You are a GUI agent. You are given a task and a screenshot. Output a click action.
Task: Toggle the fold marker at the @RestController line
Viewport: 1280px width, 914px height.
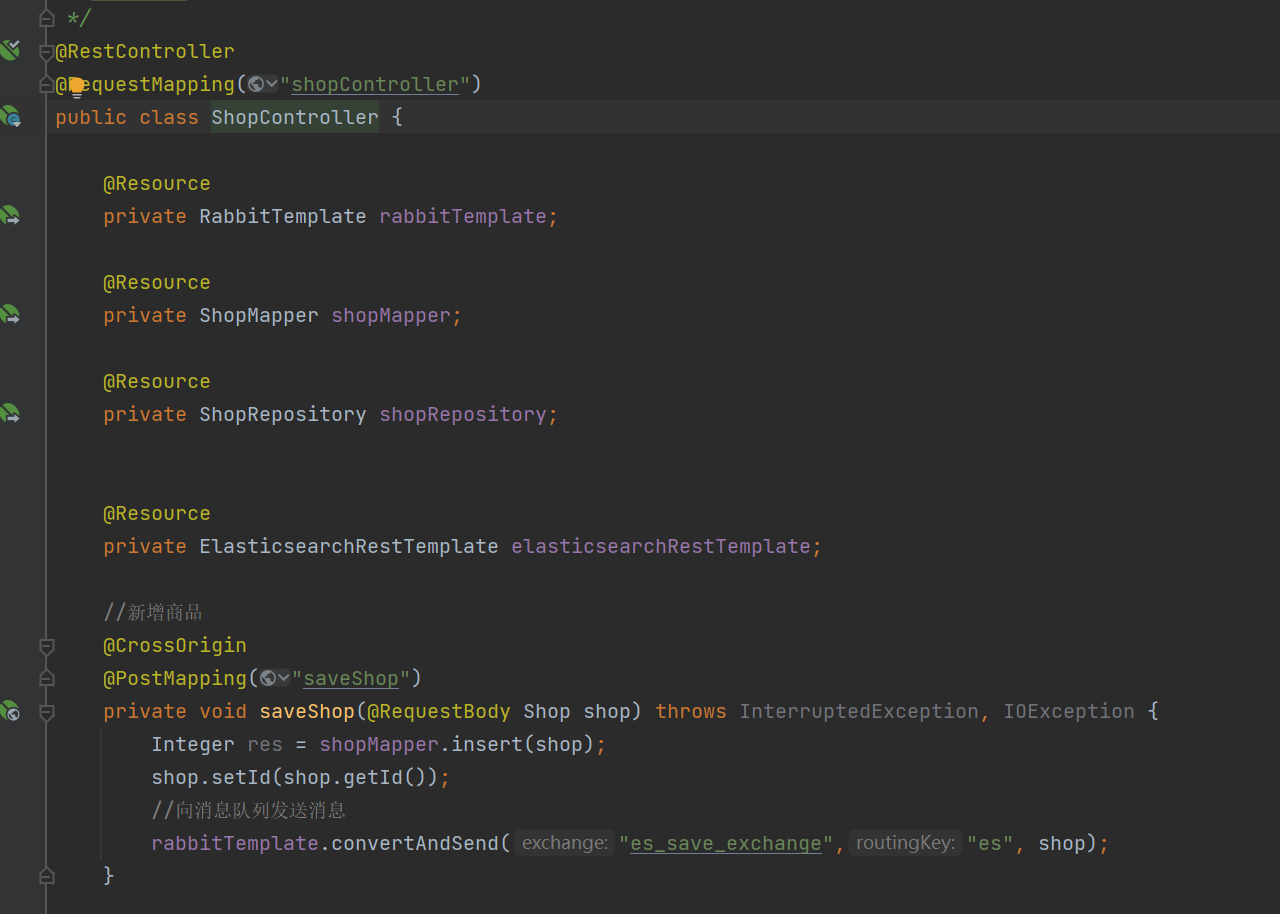tap(46, 51)
